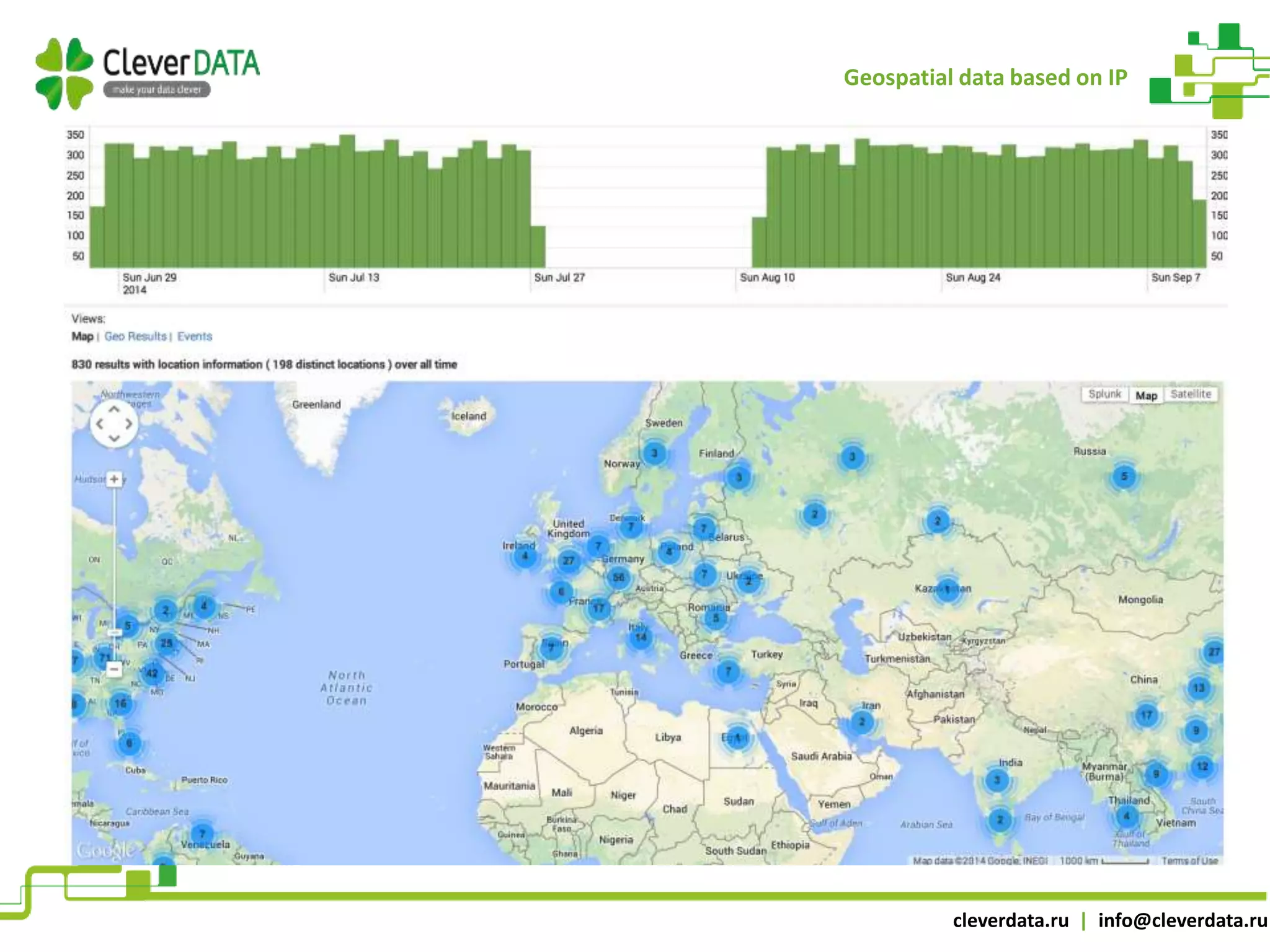The width and height of the screenshot is (1270, 952).
Task: Zoom in with the map plus button
Action: 114,479
